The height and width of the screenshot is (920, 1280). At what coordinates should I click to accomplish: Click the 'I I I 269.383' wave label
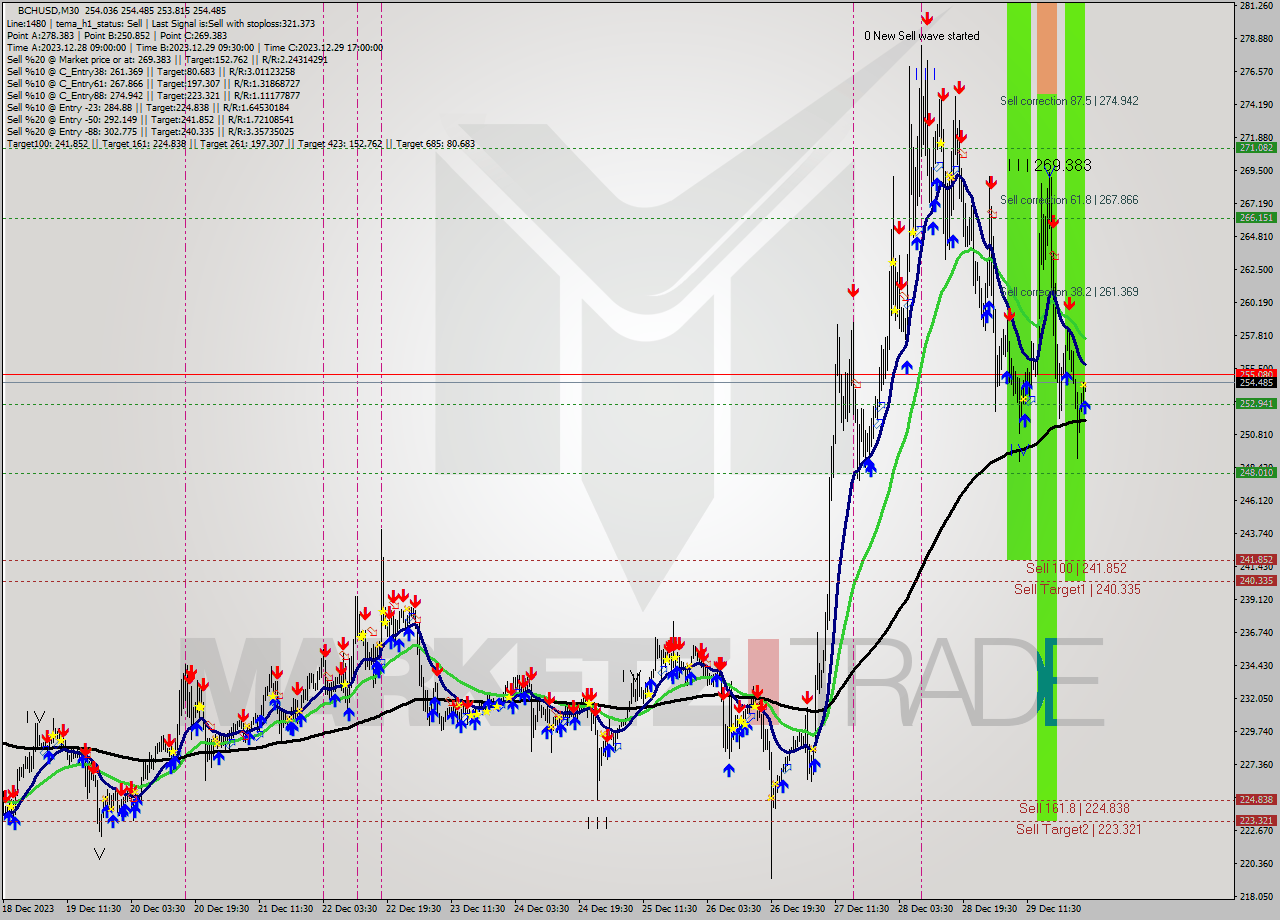point(1049,165)
